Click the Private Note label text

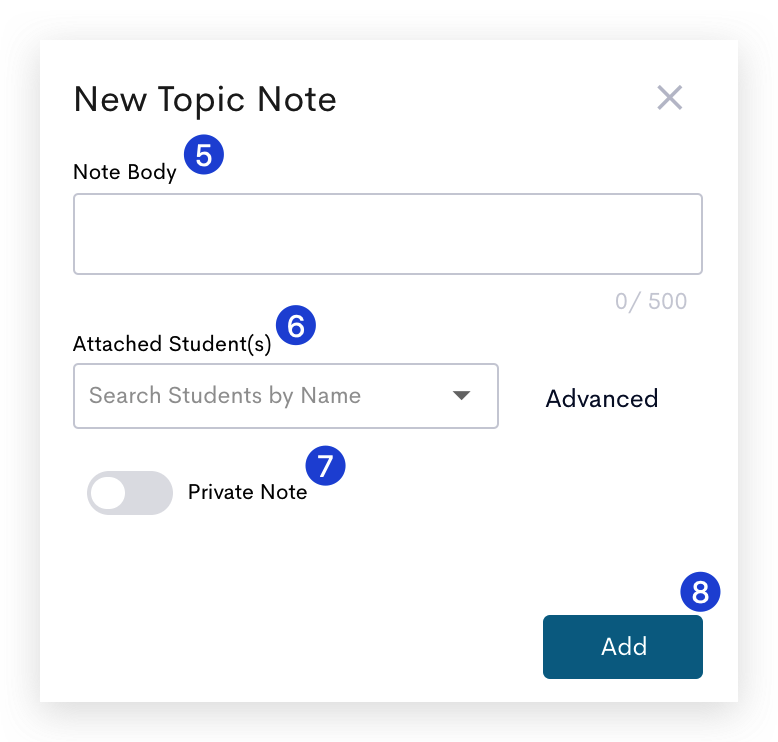click(x=247, y=492)
